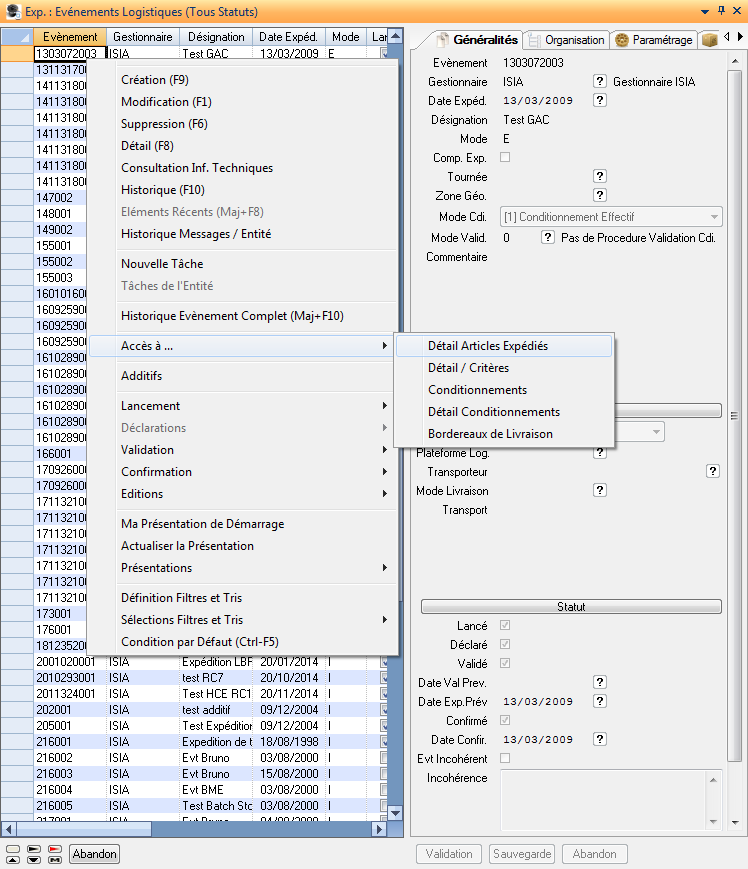Click help icon next to Date Confir.
The width and height of the screenshot is (748, 869).
pyautogui.click(x=600, y=739)
